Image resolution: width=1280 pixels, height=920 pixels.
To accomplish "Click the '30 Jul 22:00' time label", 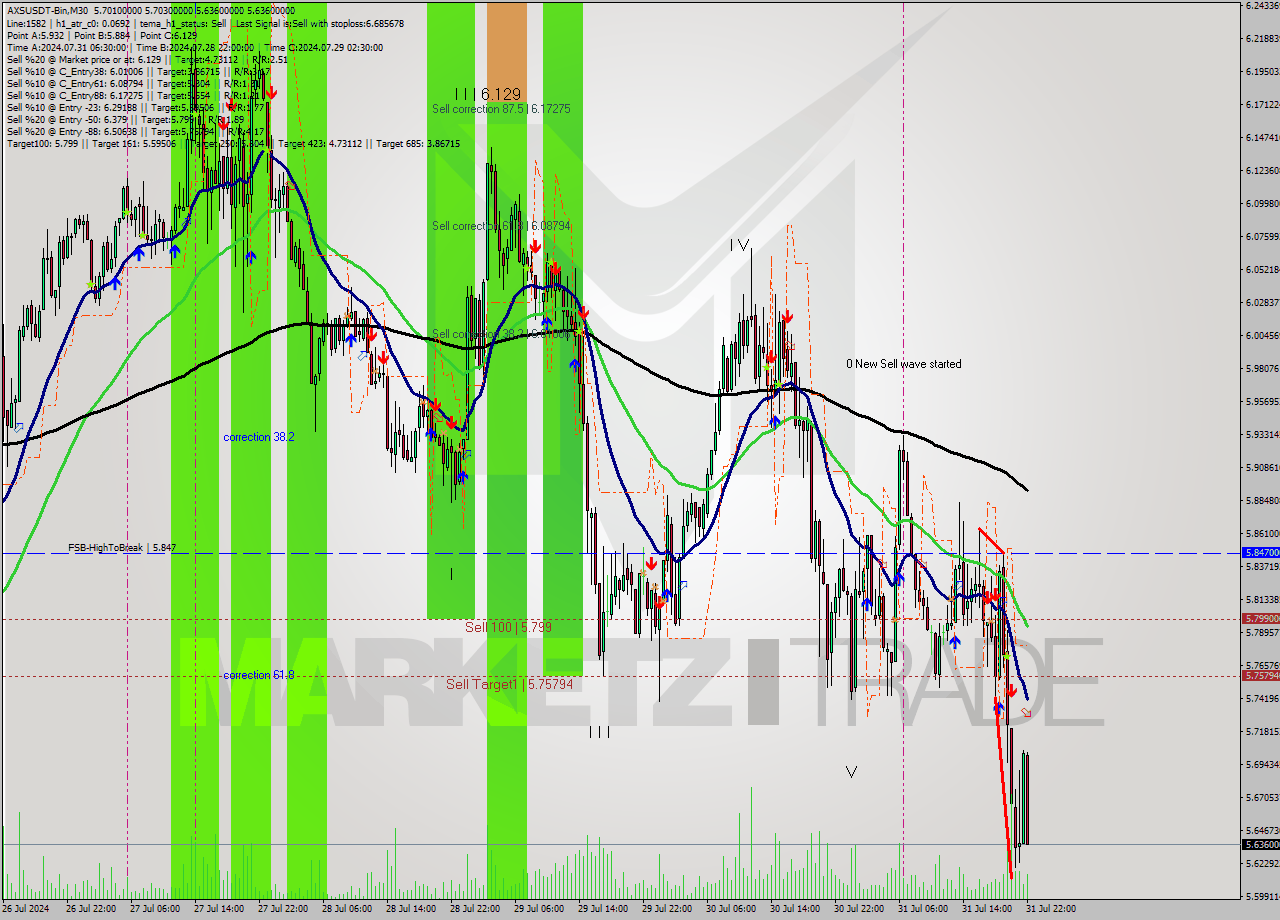I will [858, 909].
